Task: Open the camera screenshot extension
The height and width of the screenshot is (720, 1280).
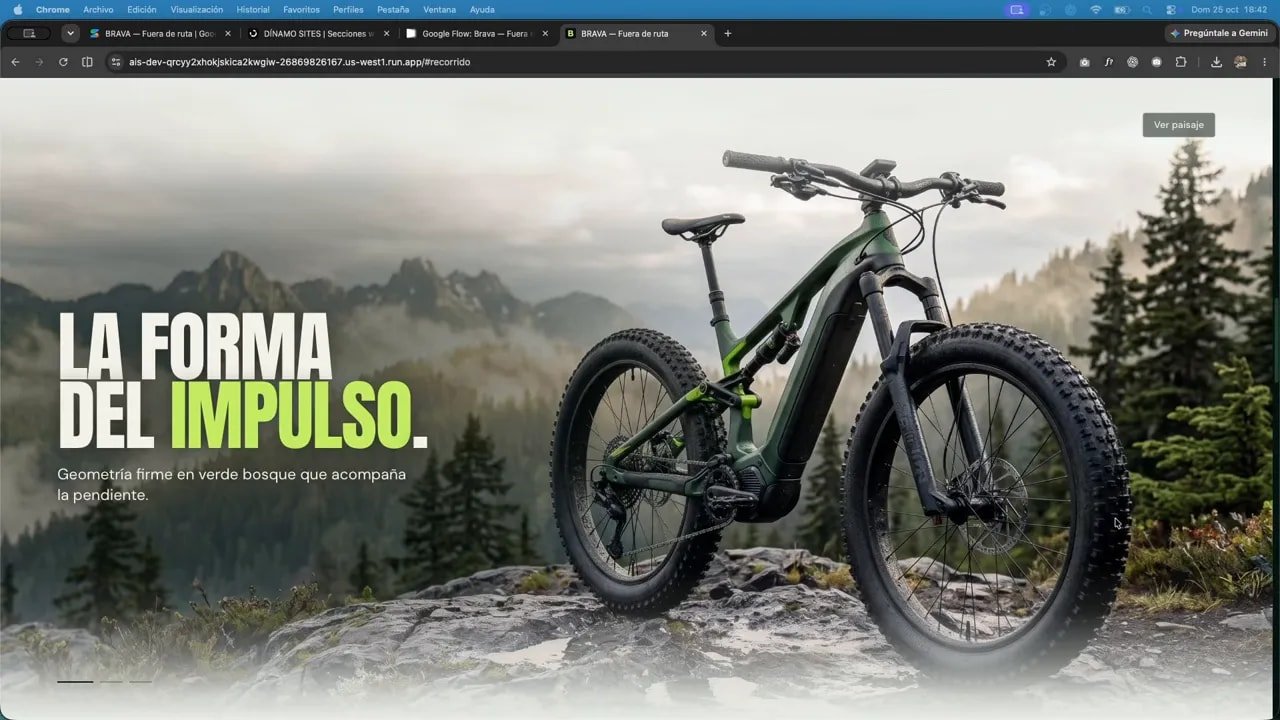Action: [x=1085, y=62]
